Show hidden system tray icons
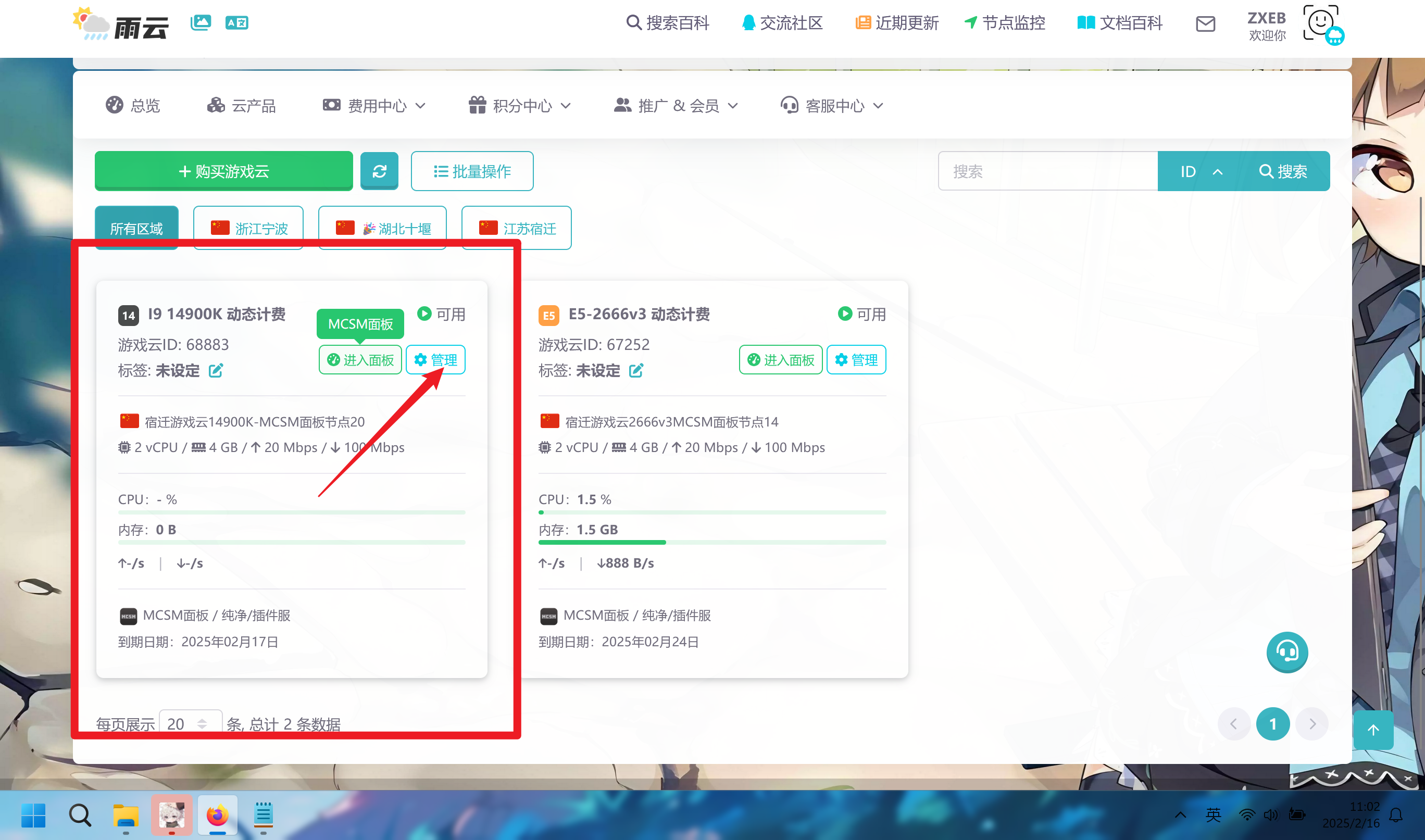Screen dimensions: 1425x840 click(x=1180, y=815)
